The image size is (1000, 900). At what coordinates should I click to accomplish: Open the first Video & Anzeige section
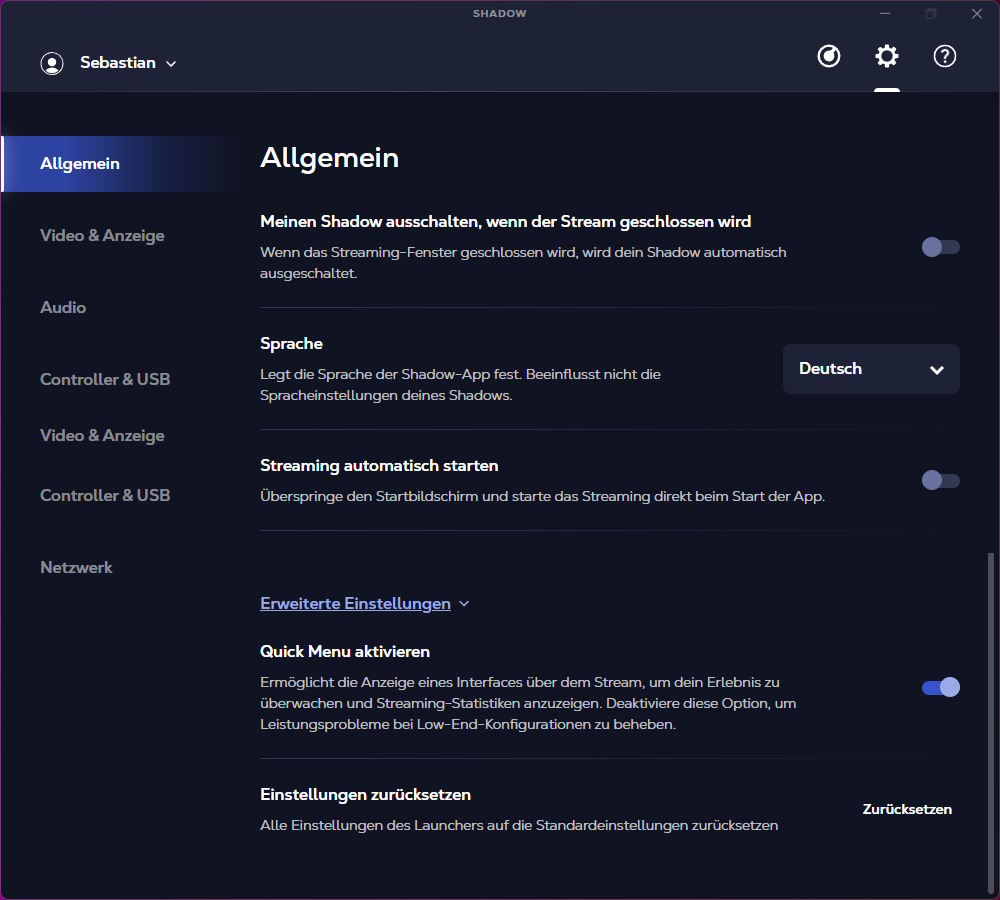pos(102,235)
